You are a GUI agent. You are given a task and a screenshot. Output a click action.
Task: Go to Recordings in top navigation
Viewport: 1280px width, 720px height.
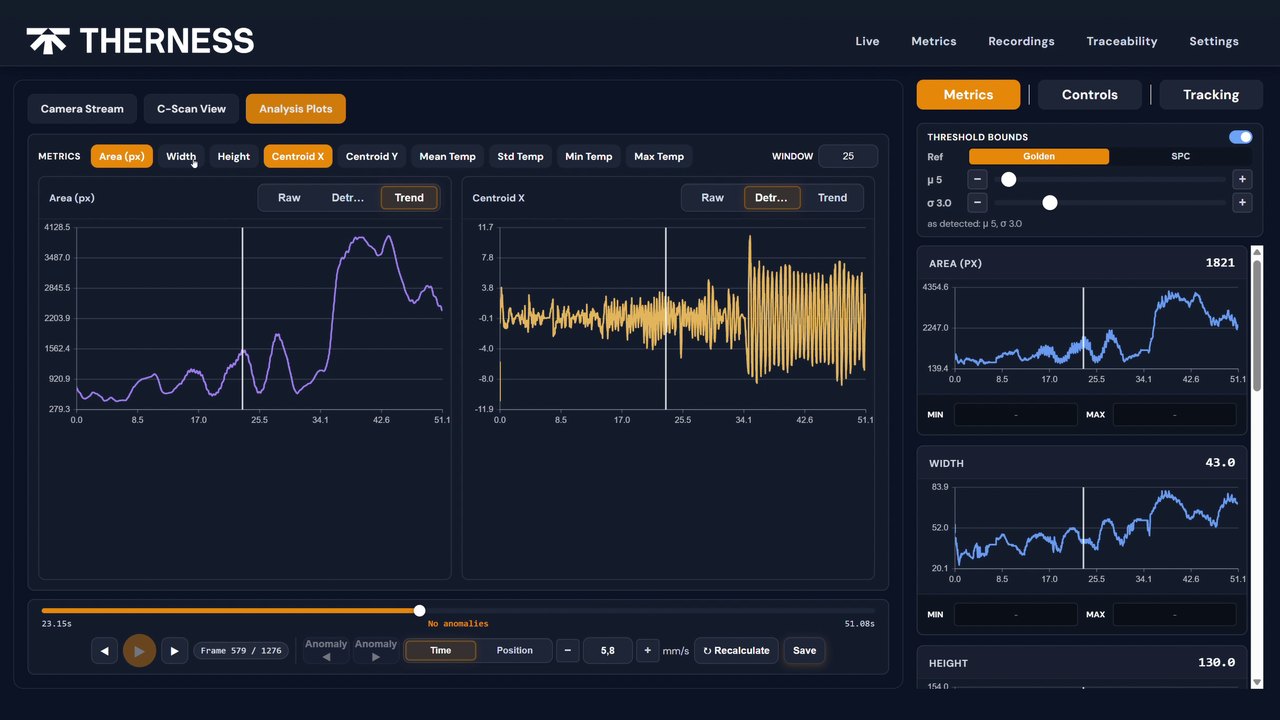1021,41
